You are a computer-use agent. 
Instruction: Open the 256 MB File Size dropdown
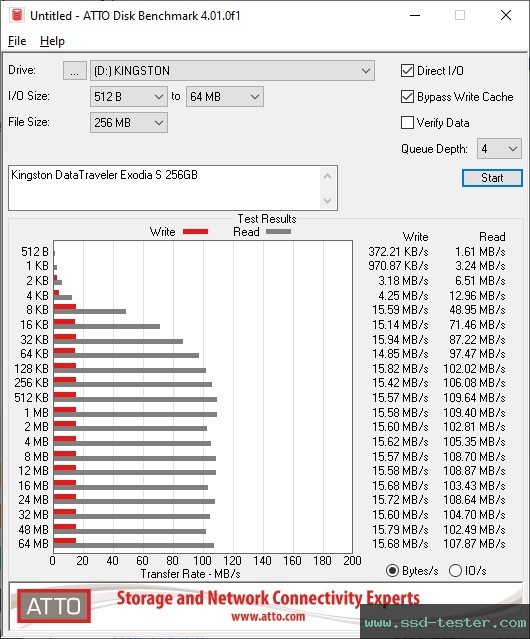coord(129,123)
